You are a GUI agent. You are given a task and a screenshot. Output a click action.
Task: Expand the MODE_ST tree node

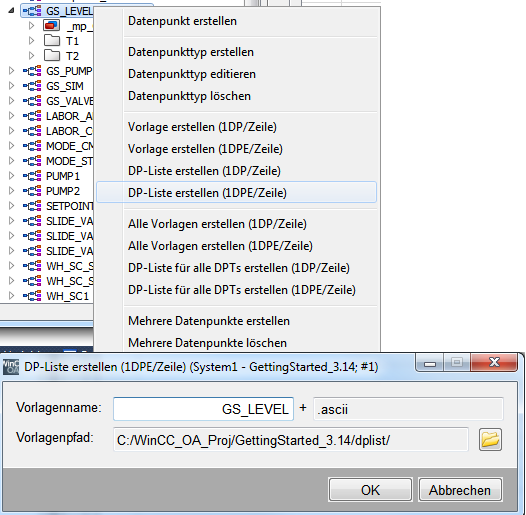point(11,161)
